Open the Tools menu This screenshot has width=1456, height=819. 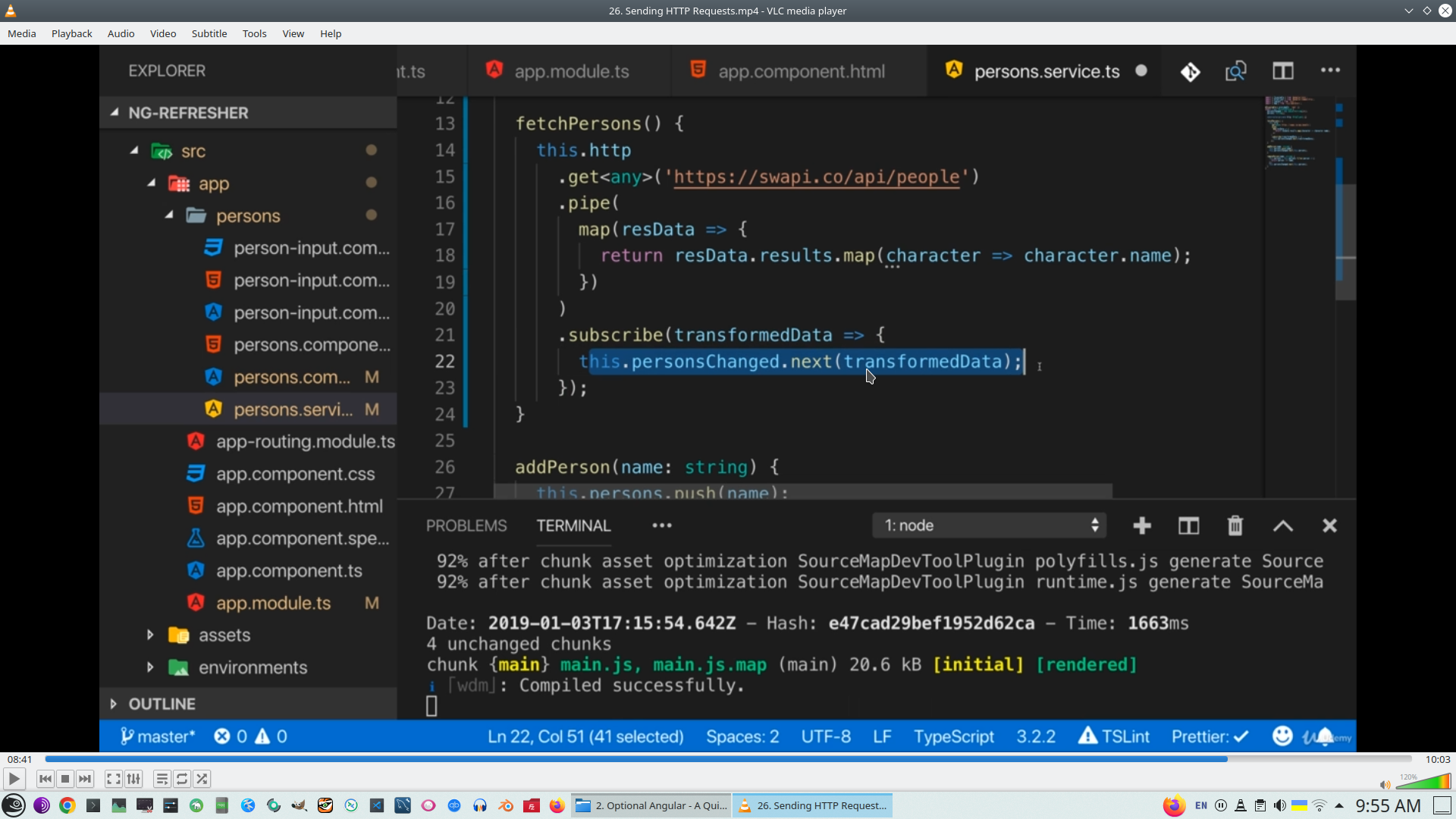[x=254, y=33]
